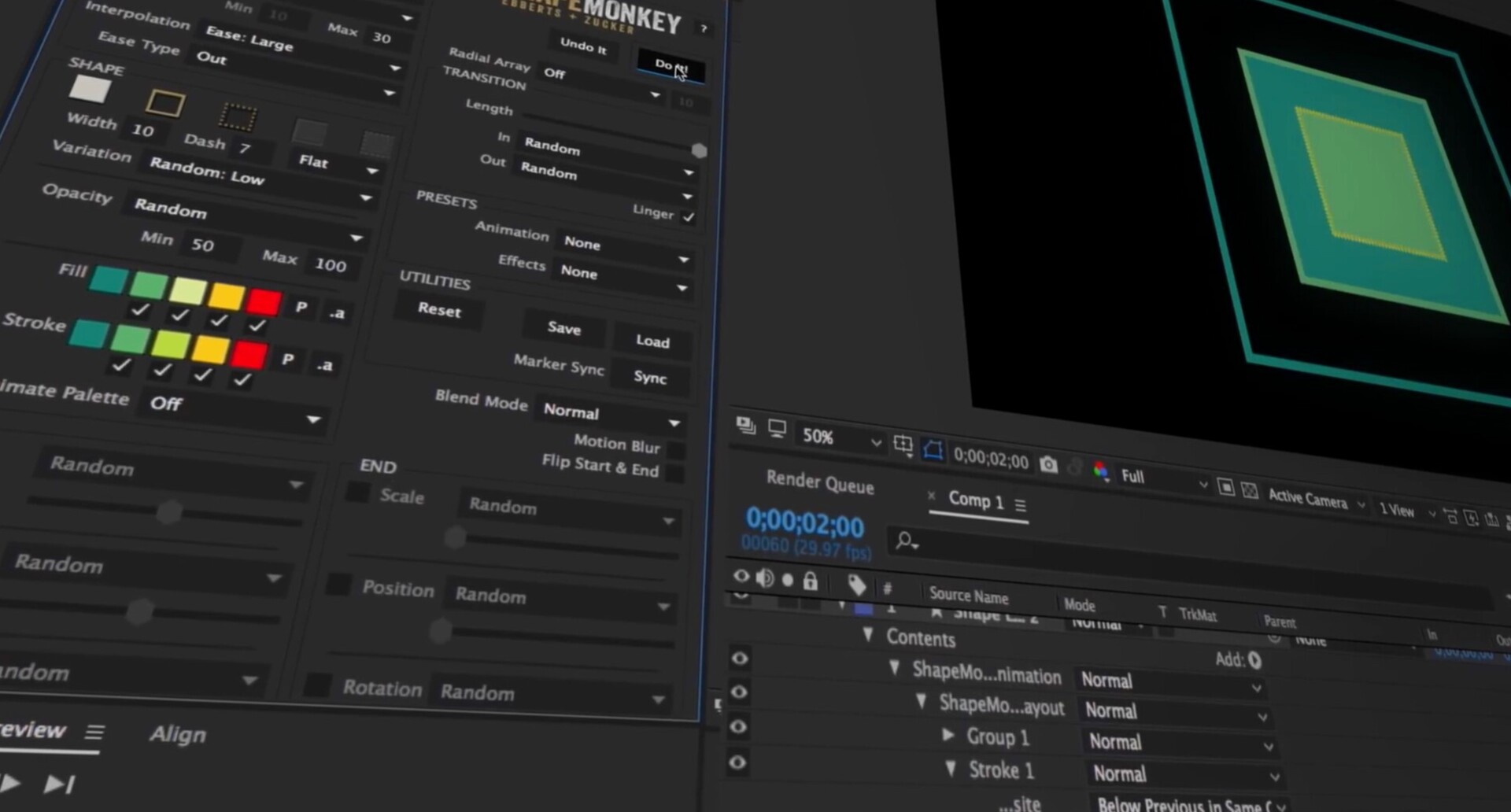This screenshot has height=812, width=1511.
Task: Click the Reset button under Utilities
Action: click(x=439, y=310)
